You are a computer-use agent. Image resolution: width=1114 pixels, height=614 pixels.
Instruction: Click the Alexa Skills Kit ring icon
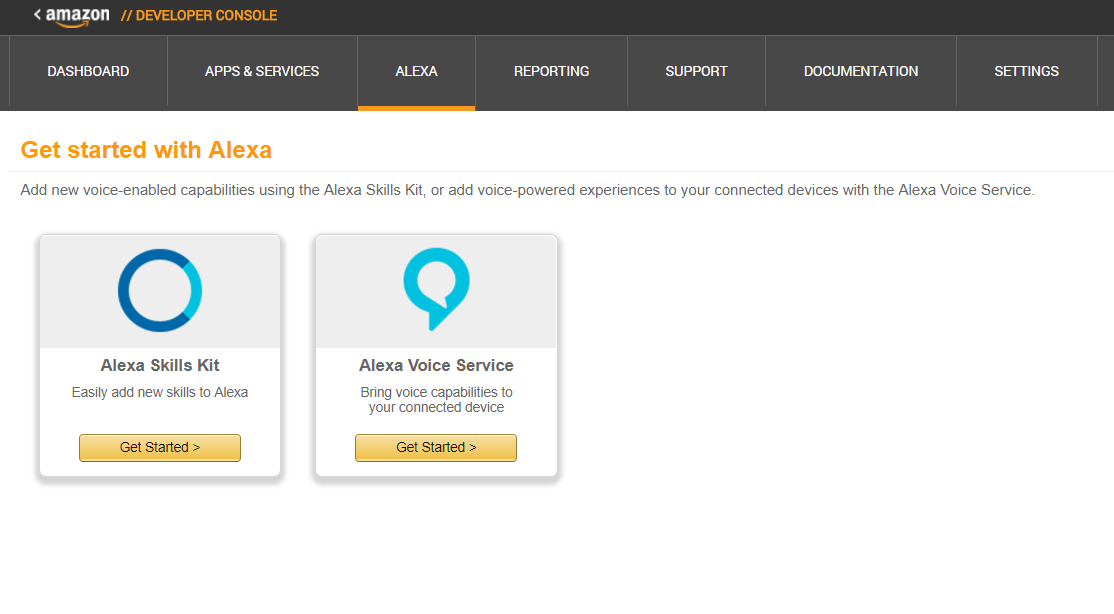(160, 290)
